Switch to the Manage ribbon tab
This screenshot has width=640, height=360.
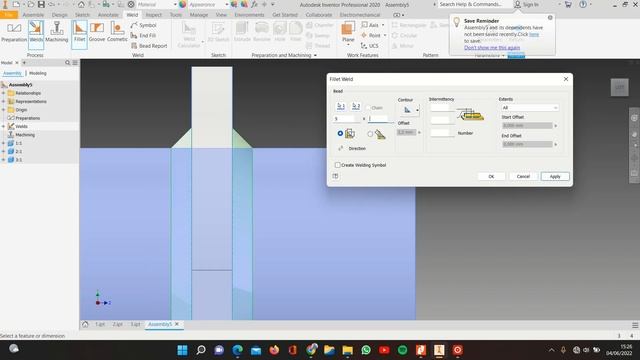199,15
